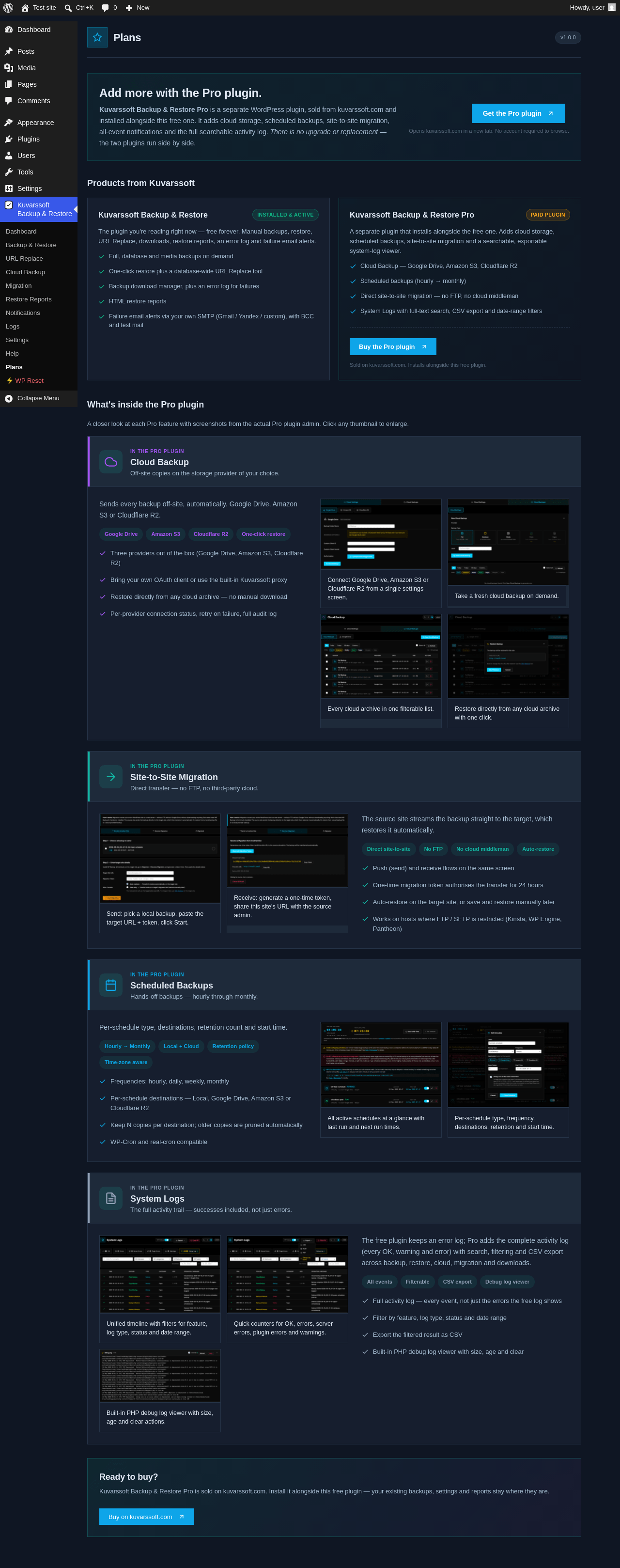This screenshot has width=620, height=1568.
Task: Open Settings in the Kuvarssoft submenu
Action: pyautogui.click(x=17, y=340)
